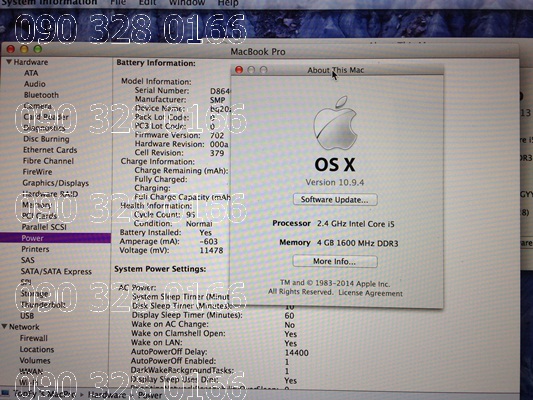This screenshot has height=400, width=533.
Task: Click Wake on LAN label
Action: click(157, 342)
